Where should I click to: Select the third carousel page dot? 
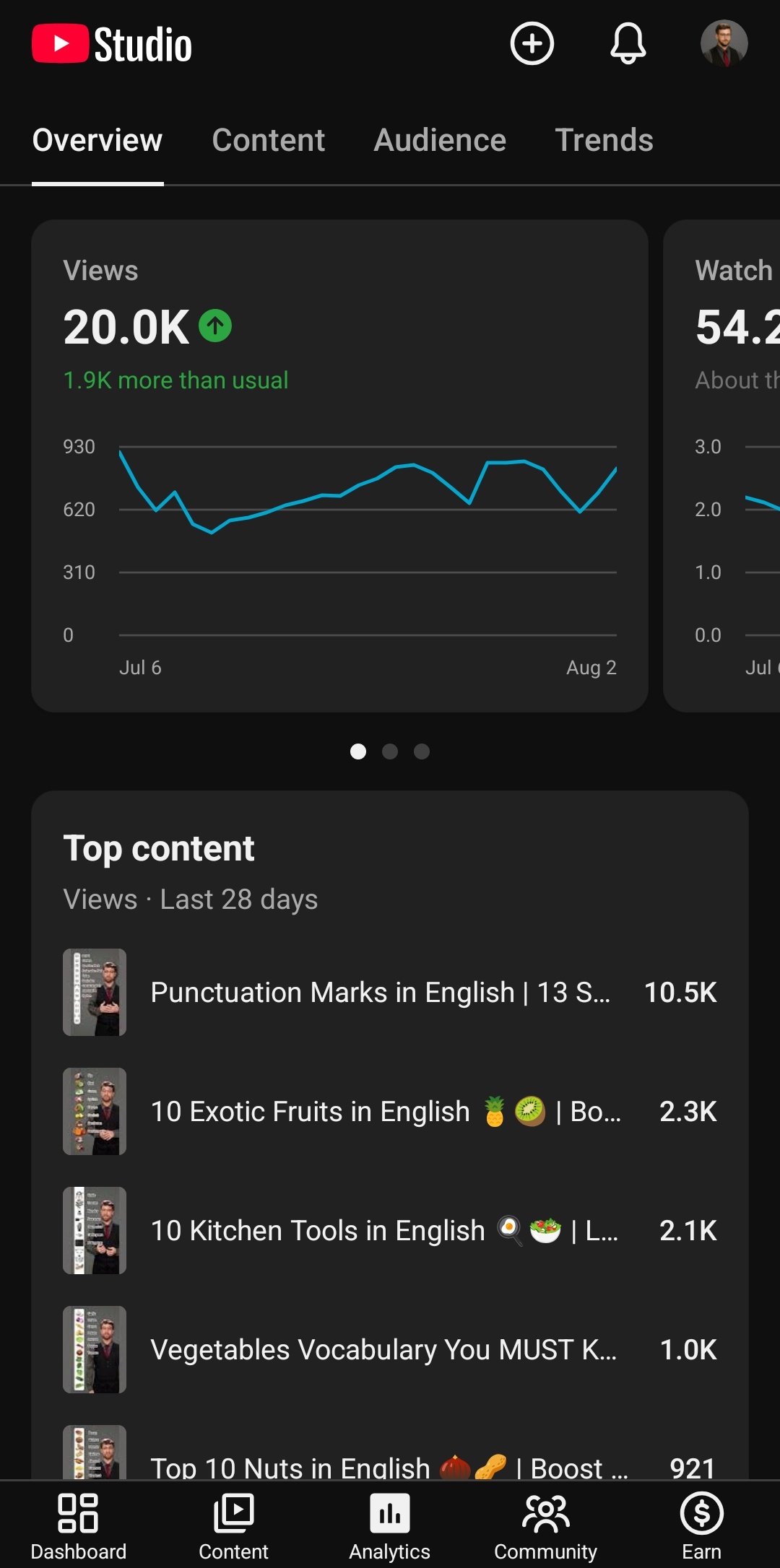click(x=422, y=752)
